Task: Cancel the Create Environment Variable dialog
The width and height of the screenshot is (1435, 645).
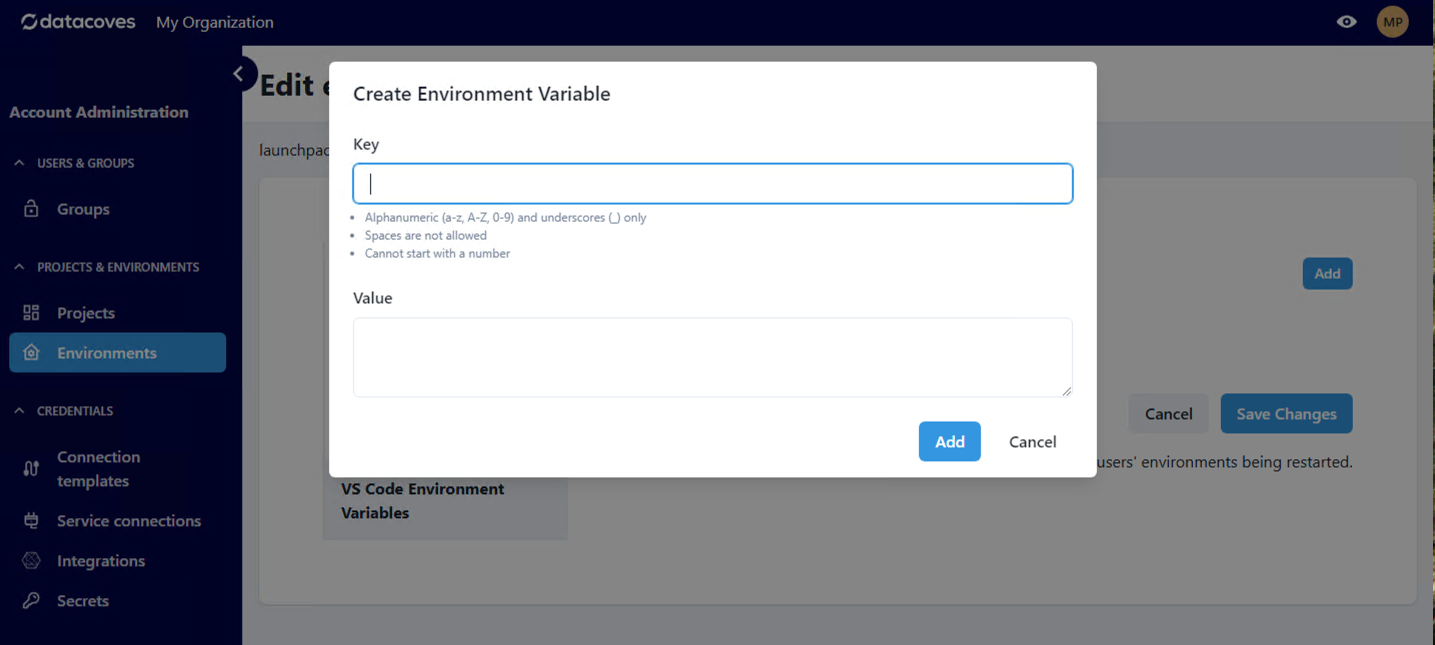Action: tap(1032, 442)
